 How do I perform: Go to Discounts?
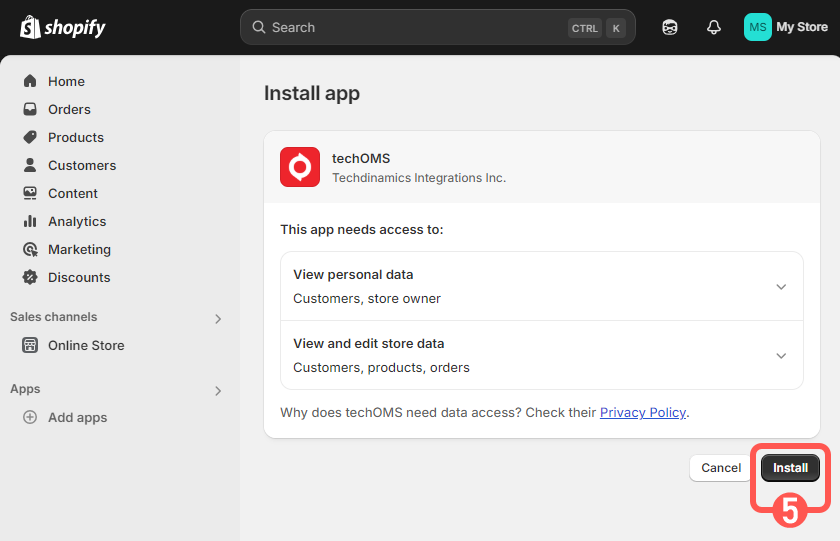(x=79, y=277)
